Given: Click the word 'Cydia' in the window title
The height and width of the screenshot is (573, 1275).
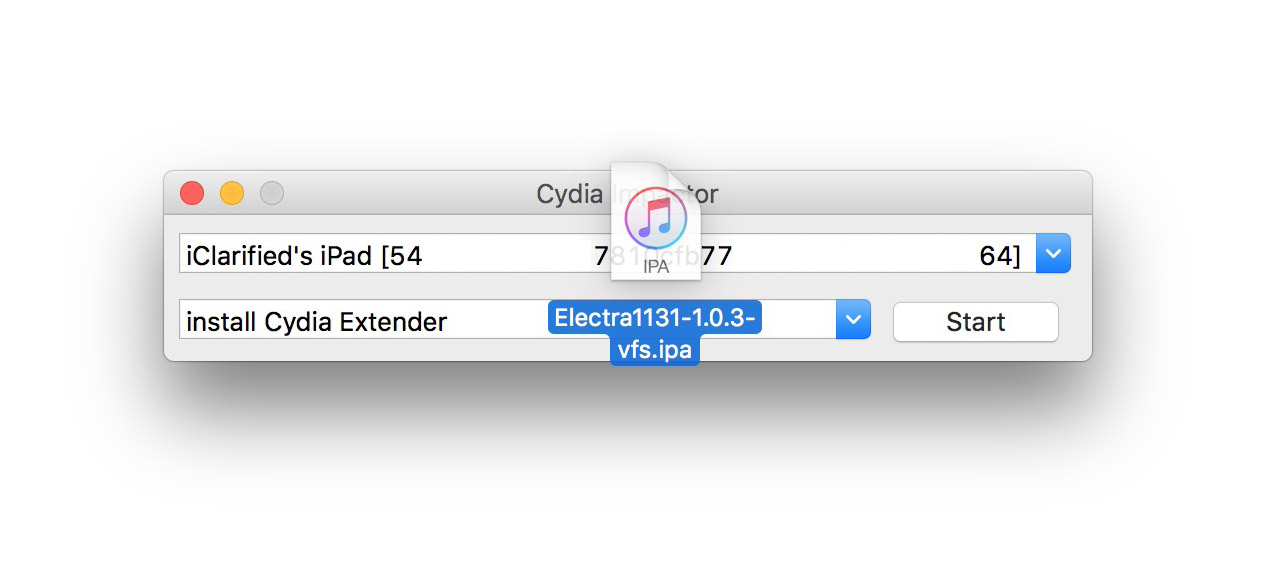Looking at the screenshot, I should (x=570, y=194).
